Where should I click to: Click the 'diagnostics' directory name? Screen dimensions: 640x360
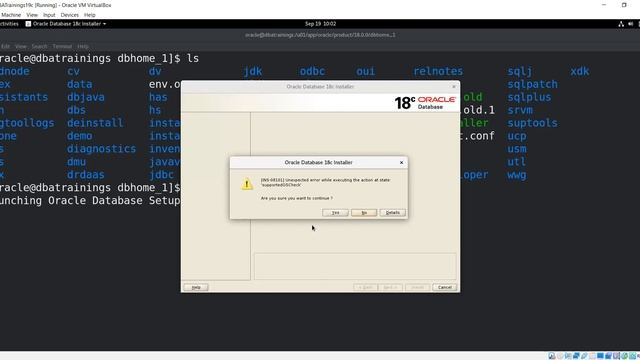tap(101, 149)
